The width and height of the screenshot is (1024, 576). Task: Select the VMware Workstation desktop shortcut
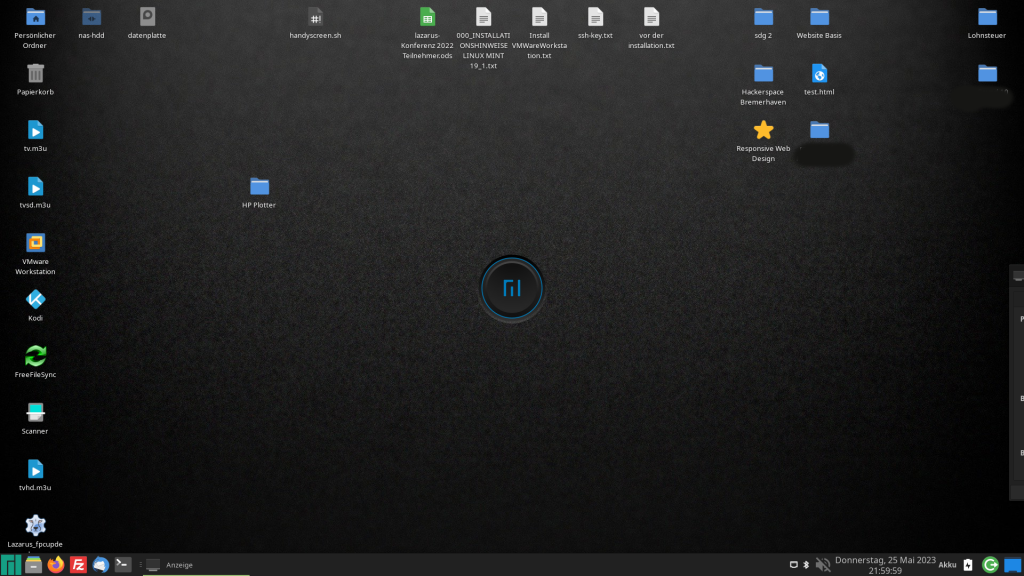coord(35,243)
